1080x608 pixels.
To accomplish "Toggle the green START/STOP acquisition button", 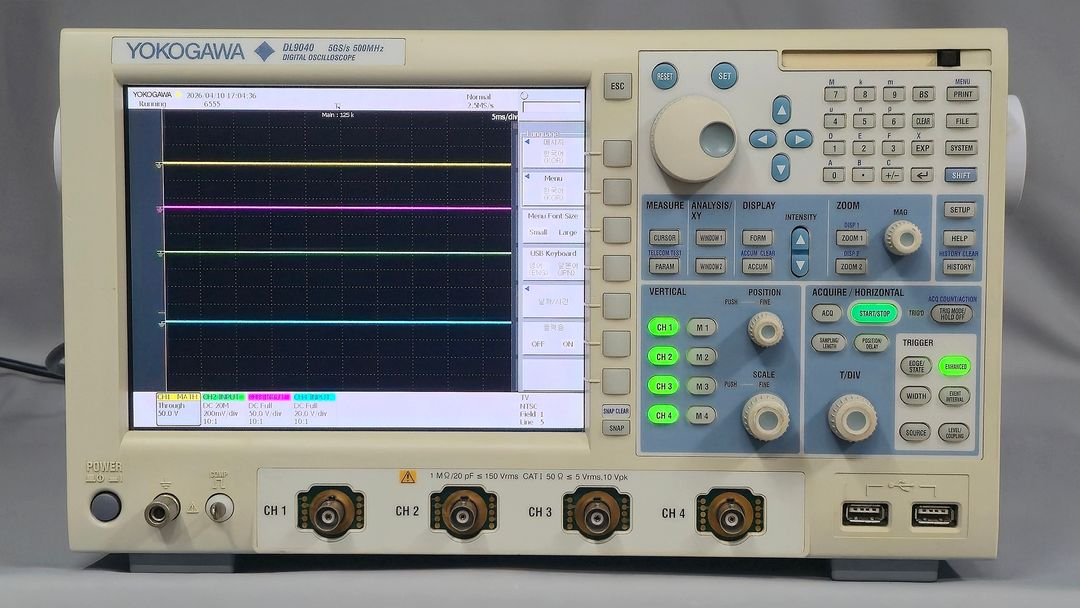I will 875,313.
